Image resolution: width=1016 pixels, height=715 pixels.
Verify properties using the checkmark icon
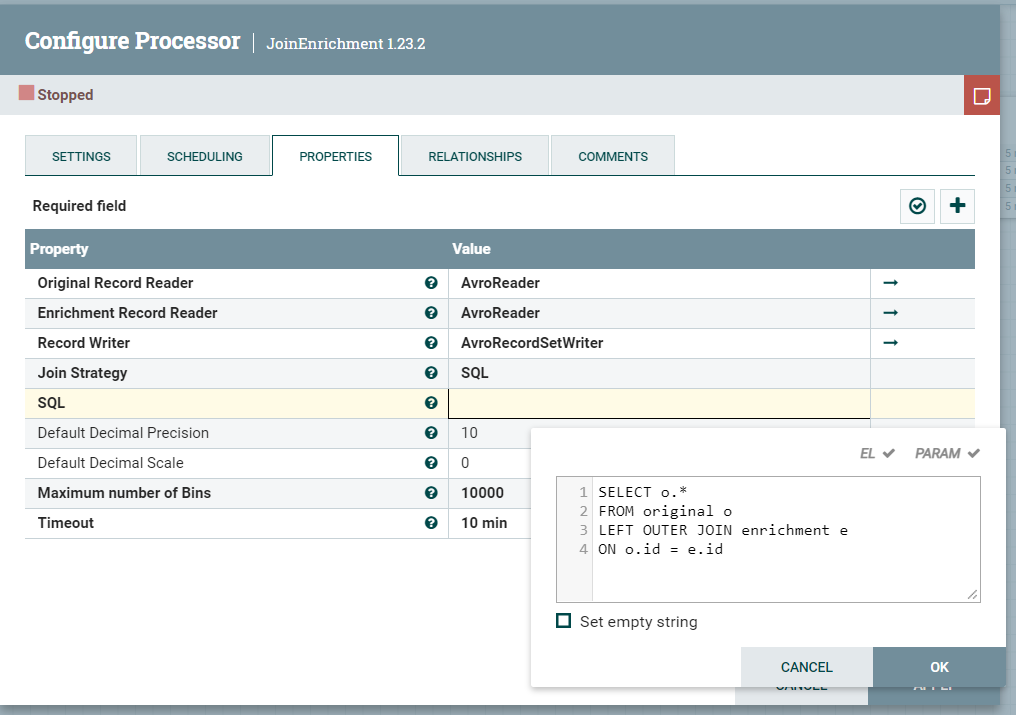point(917,206)
